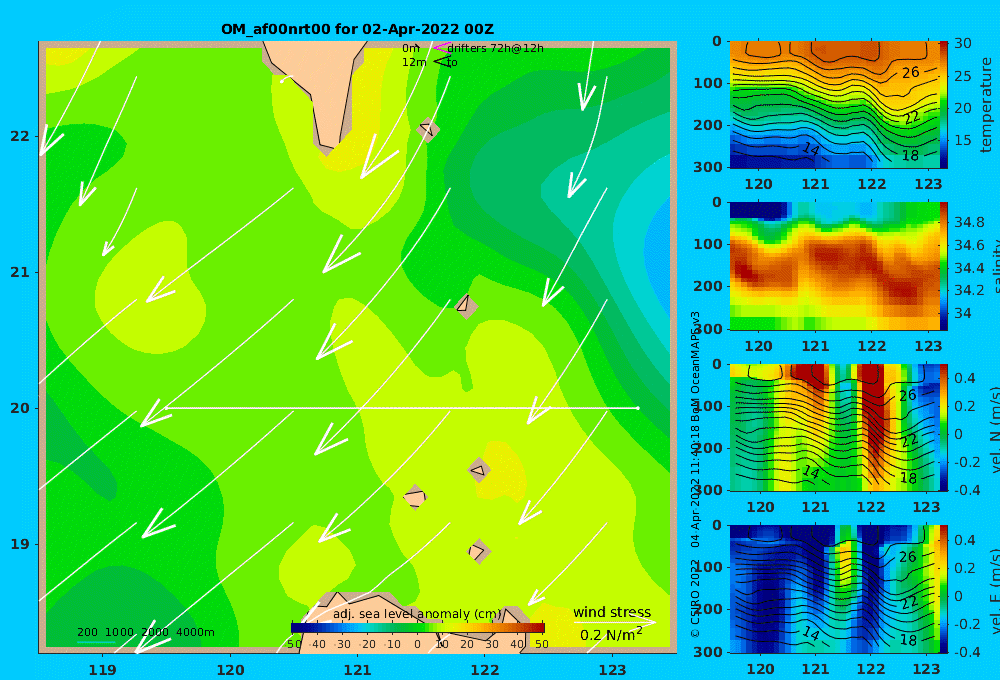
Task: Click the 'vel. E (m/s)' axis label
Action: click(x=994, y=590)
